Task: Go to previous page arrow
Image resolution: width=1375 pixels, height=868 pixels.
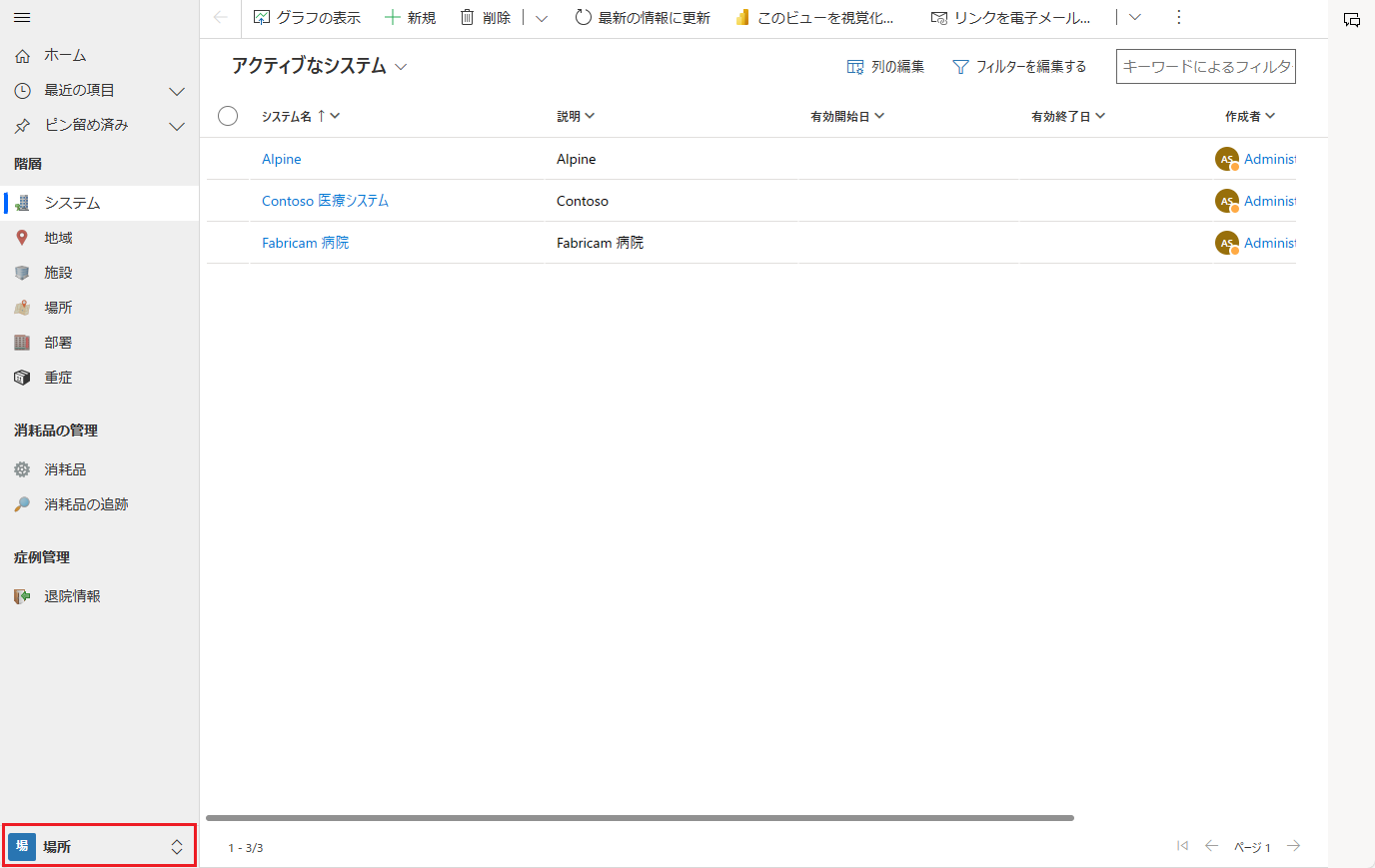Action: click(1212, 846)
